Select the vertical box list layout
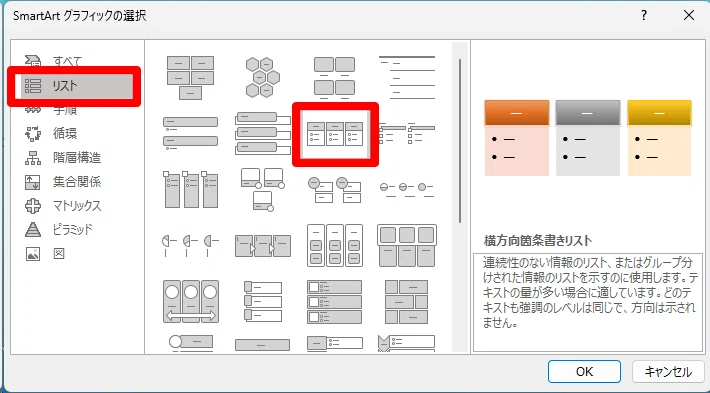 click(x=263, y=134)
